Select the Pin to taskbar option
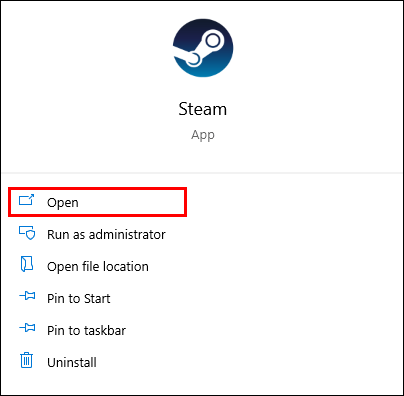404x396 pixels. point(86,331)
